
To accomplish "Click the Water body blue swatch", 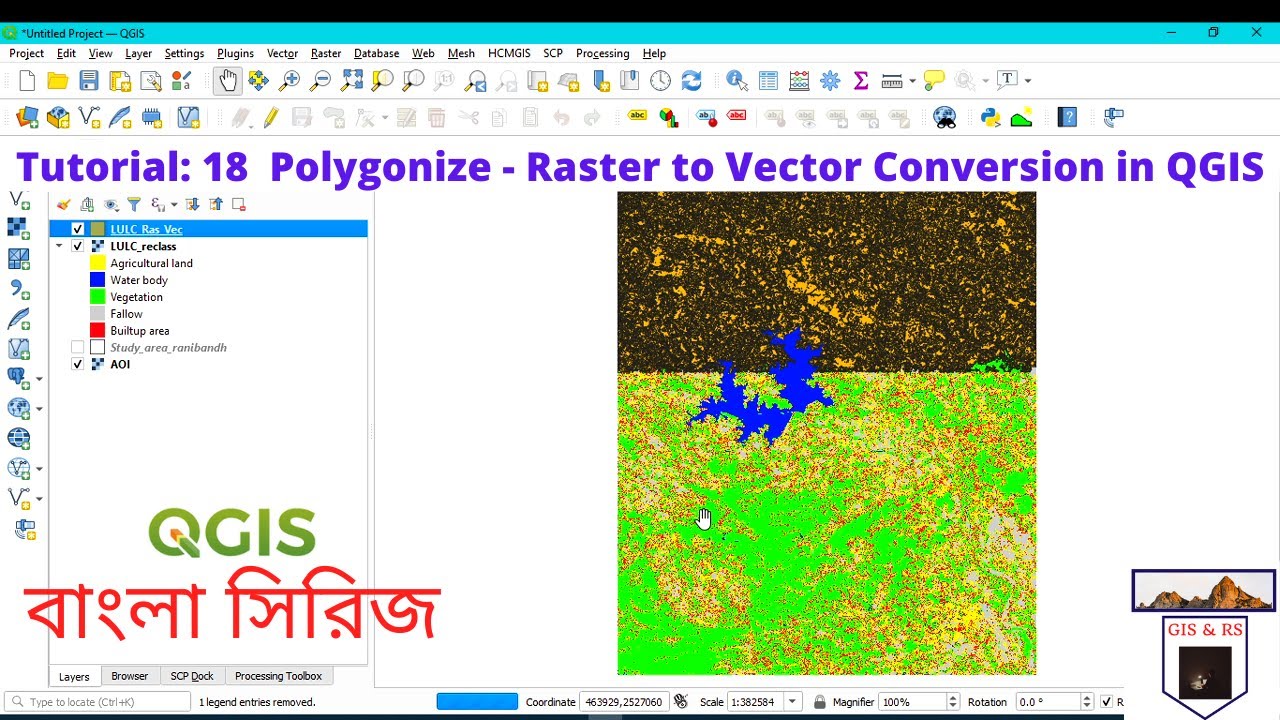I will point(97,280).
